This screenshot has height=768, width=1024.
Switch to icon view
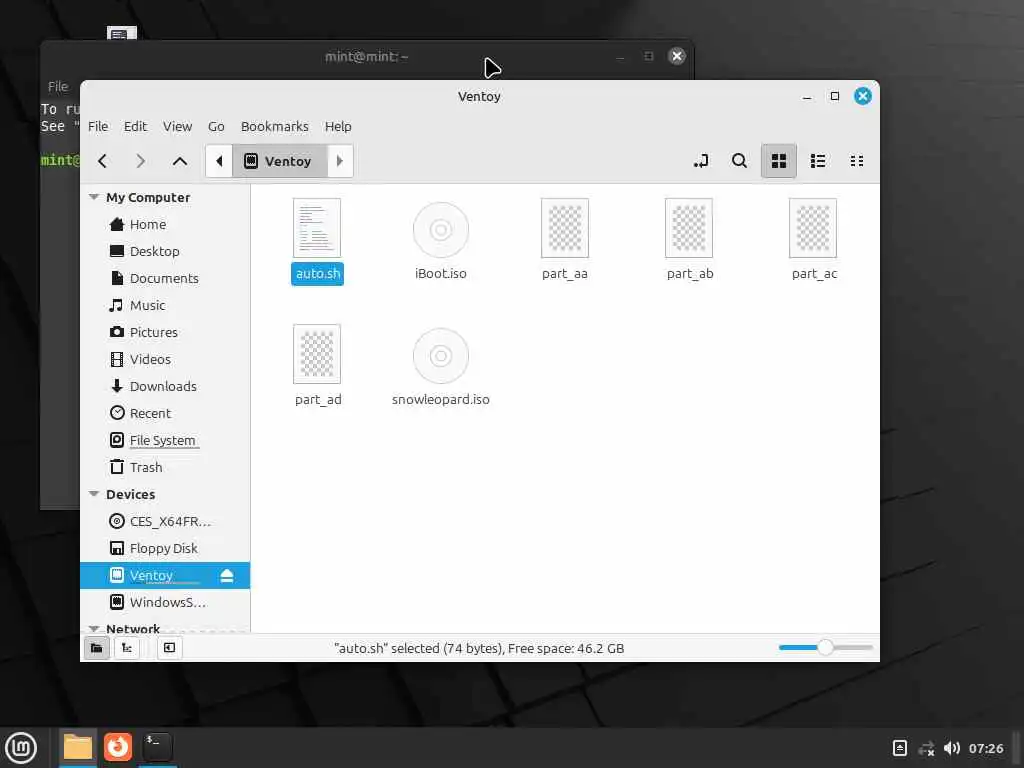tap(778, 161)
